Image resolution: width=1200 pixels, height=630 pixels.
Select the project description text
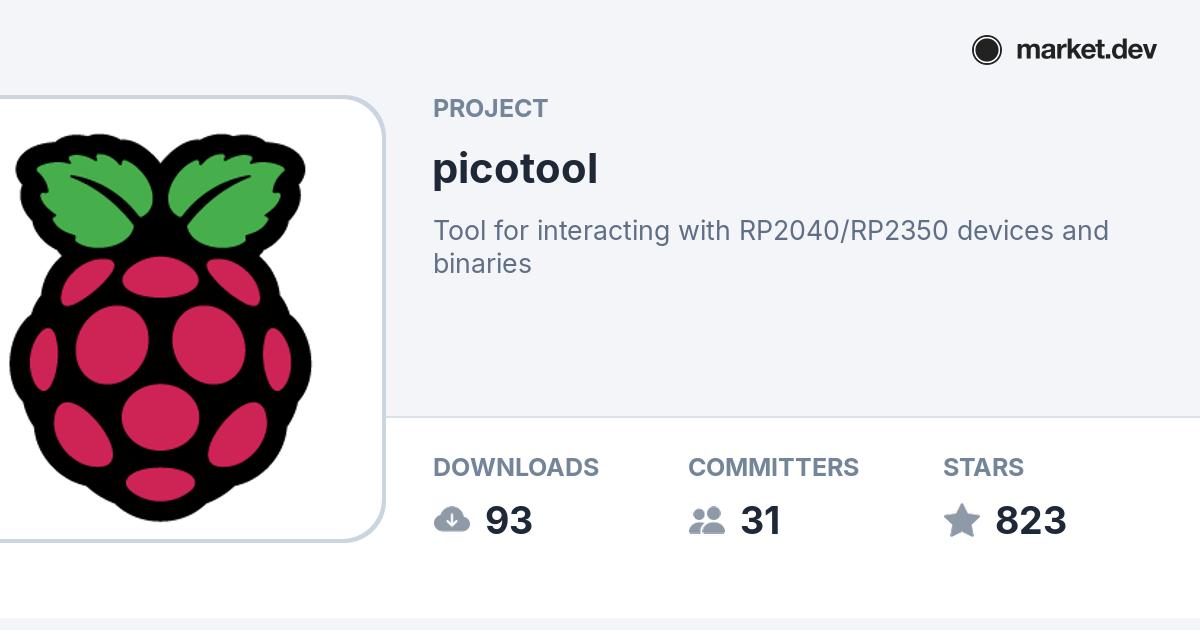pyautogui.click(x=771, y=247)
